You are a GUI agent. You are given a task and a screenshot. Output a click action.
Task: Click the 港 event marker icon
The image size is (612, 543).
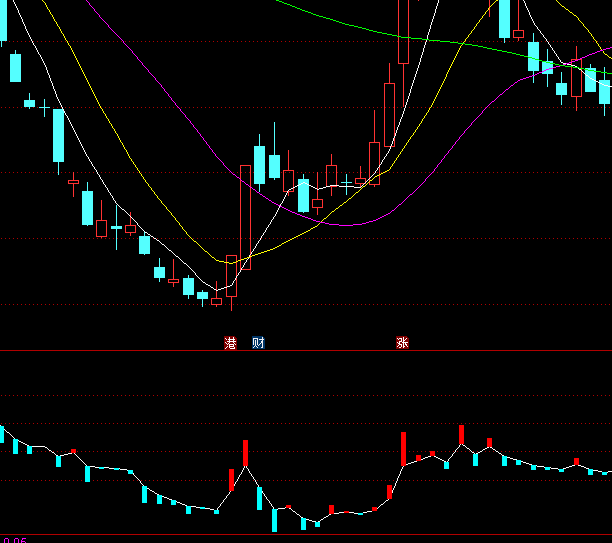point(231,343)
